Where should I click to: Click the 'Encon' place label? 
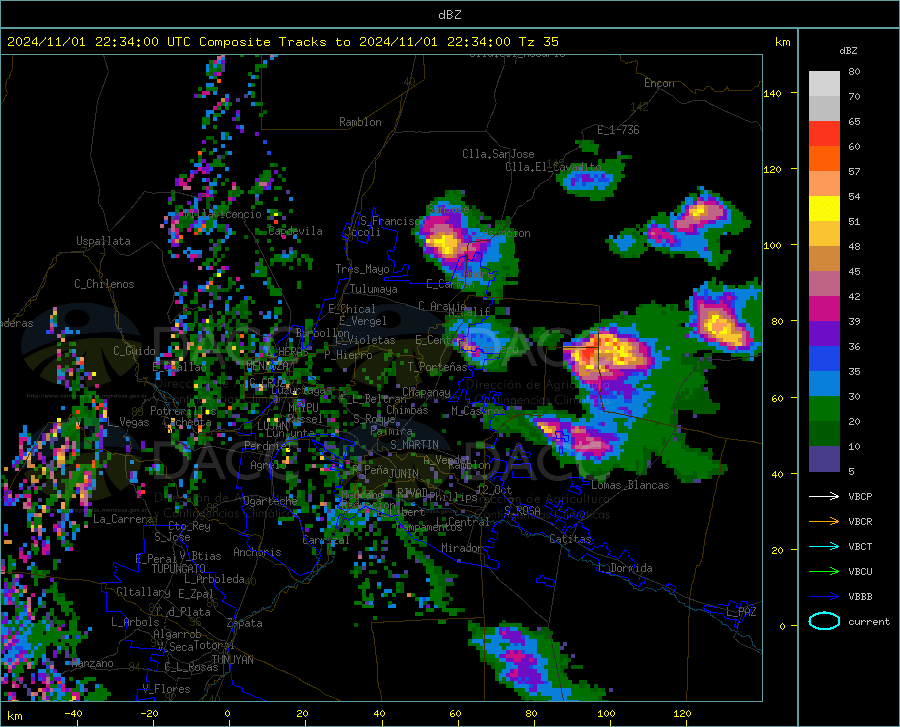(659, 83)
